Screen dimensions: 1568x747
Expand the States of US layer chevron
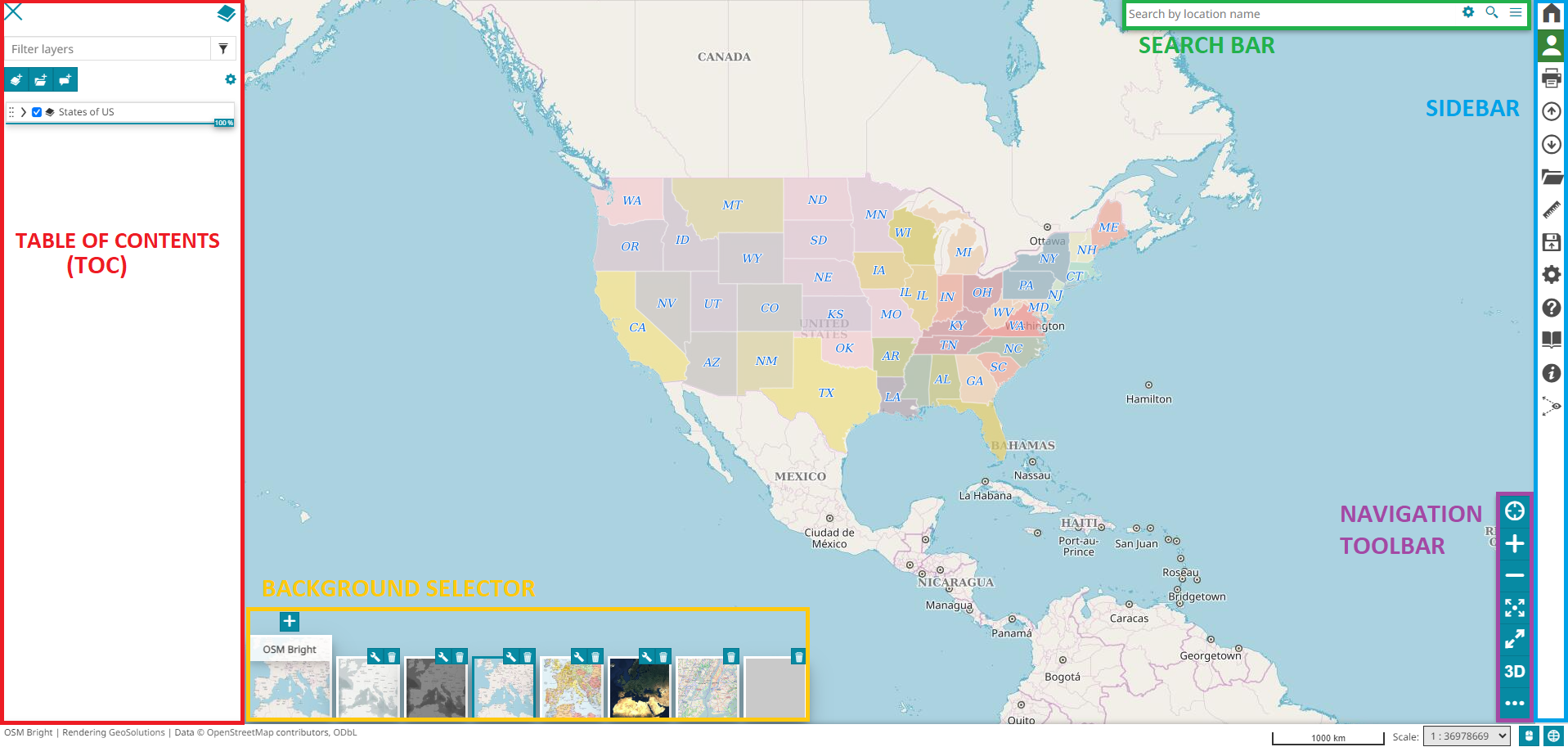(24, 112)
